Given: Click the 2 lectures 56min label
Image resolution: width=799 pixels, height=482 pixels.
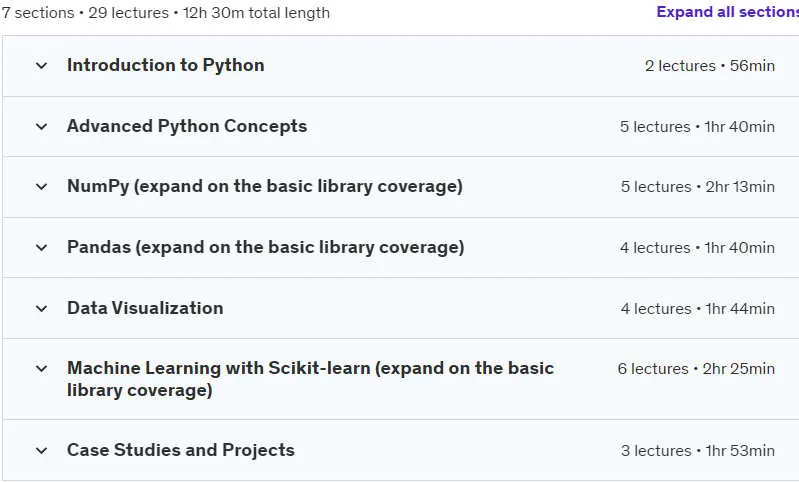Looking at the screenshot, I should 710,66.
